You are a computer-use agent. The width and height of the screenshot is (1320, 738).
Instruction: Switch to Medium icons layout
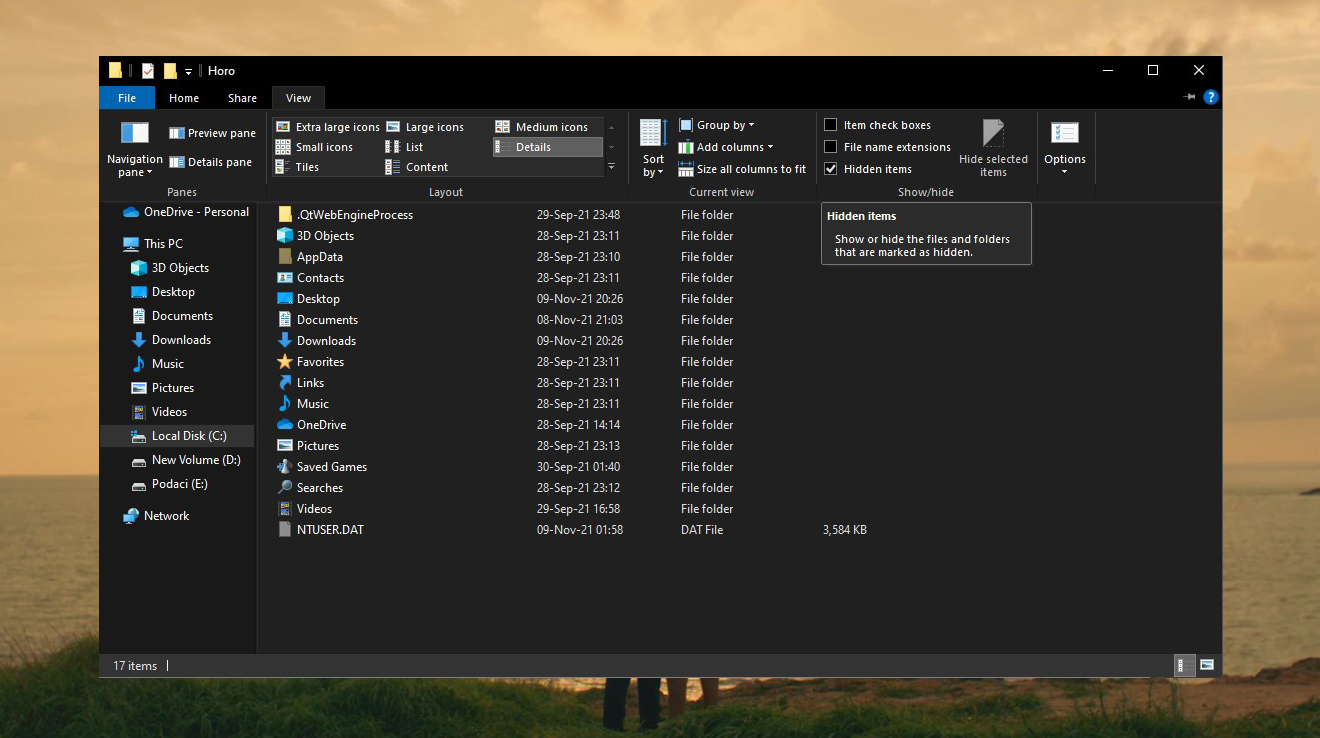click(x=548, y=126)
